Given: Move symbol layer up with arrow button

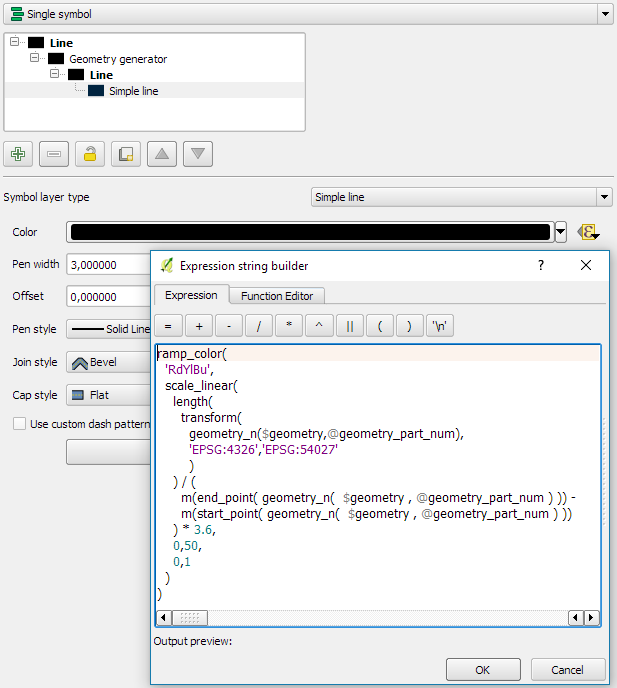Looking at the screenshot, I should coord(162,154).
